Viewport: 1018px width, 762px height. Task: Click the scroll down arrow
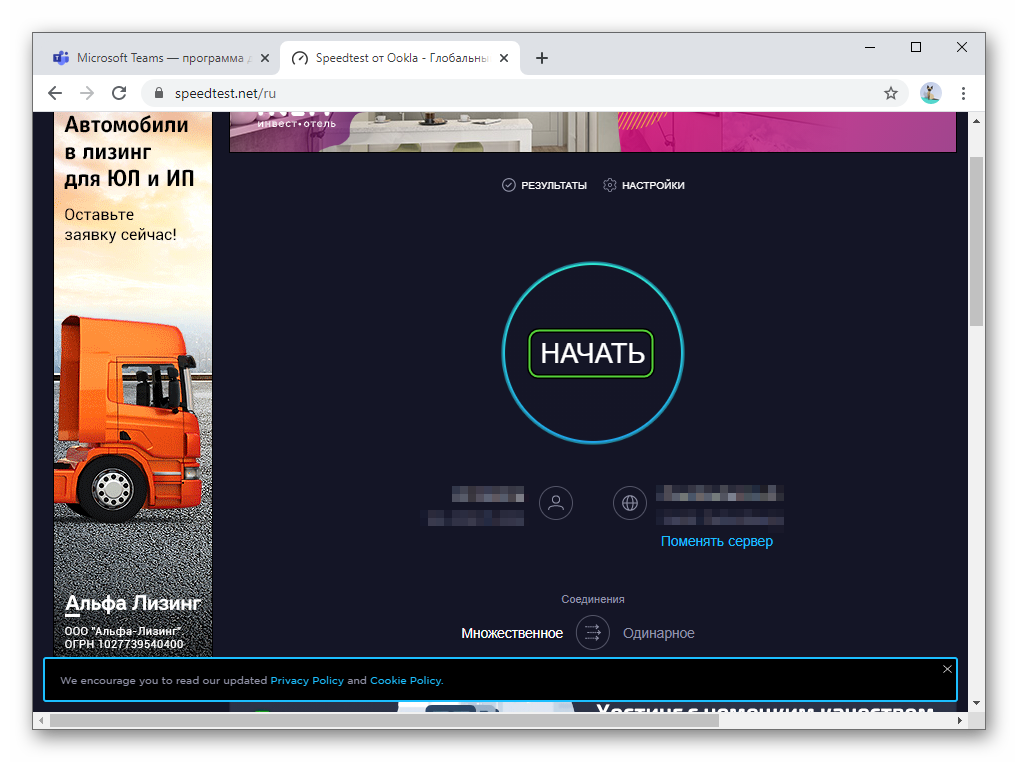[976, 703]
